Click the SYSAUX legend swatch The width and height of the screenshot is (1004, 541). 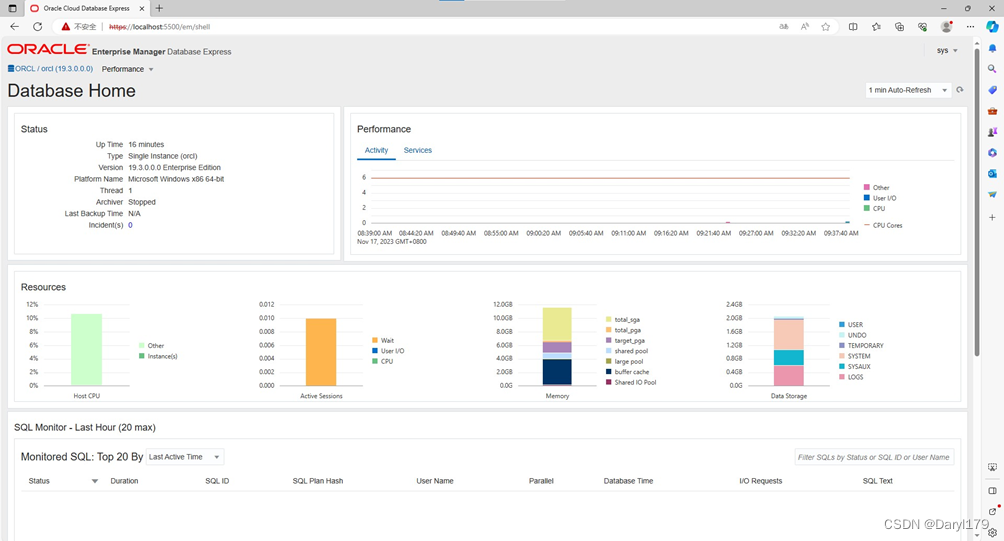(x=842, y=366)
